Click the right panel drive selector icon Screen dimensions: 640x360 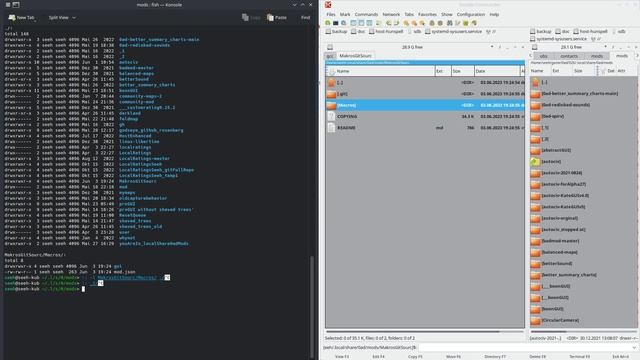coord(534,47)
